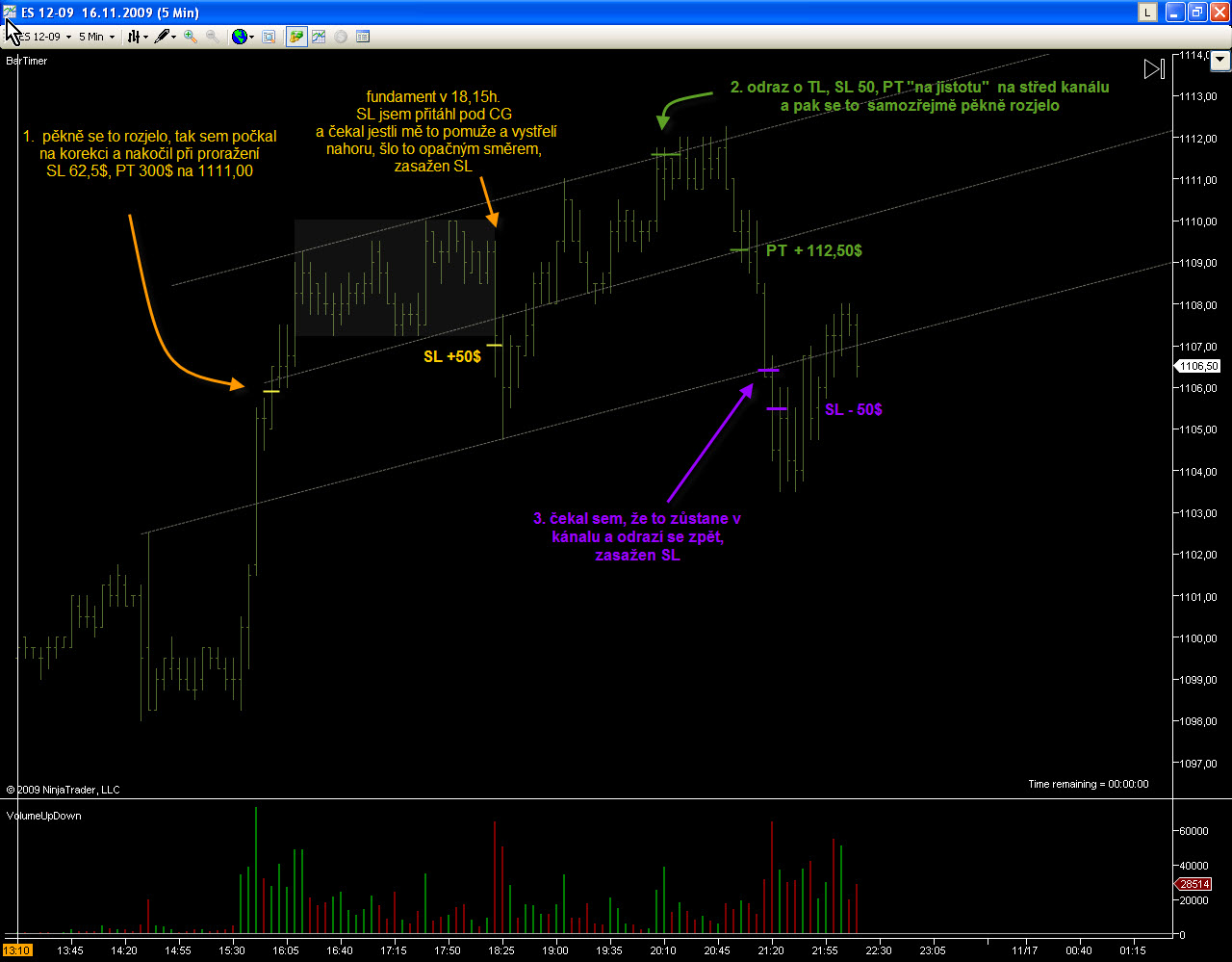Click the 20000 volume axis label
The height and width of the screenshot is (962, 1232).
point(1195,899)
